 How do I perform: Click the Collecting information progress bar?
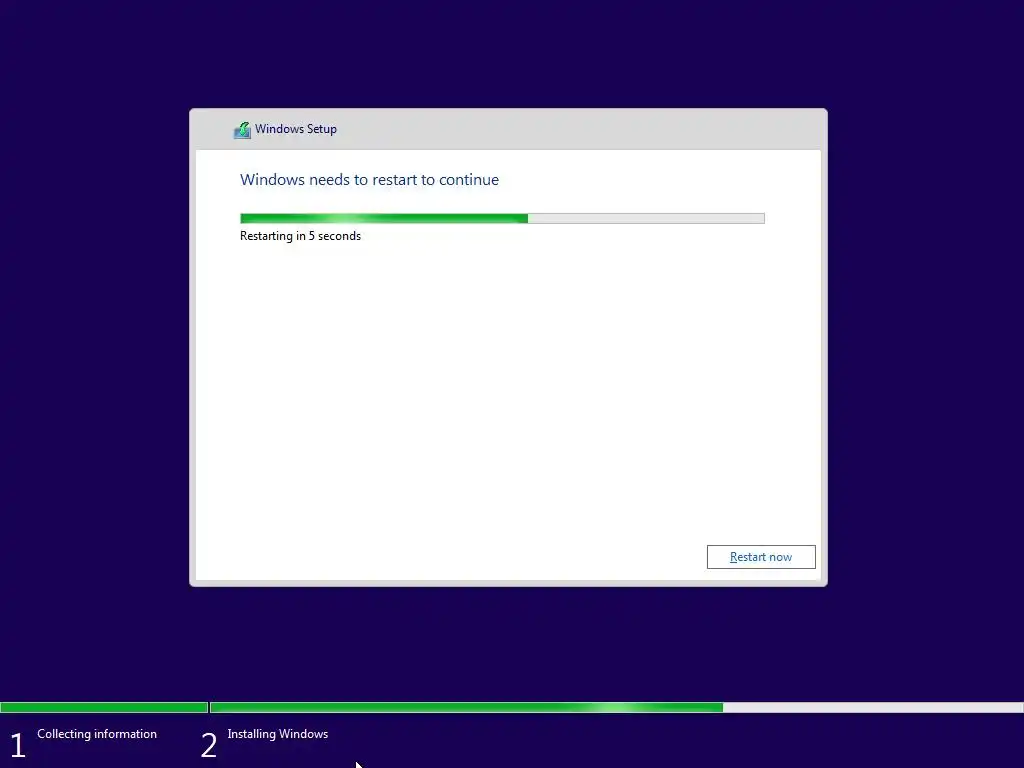104,707
